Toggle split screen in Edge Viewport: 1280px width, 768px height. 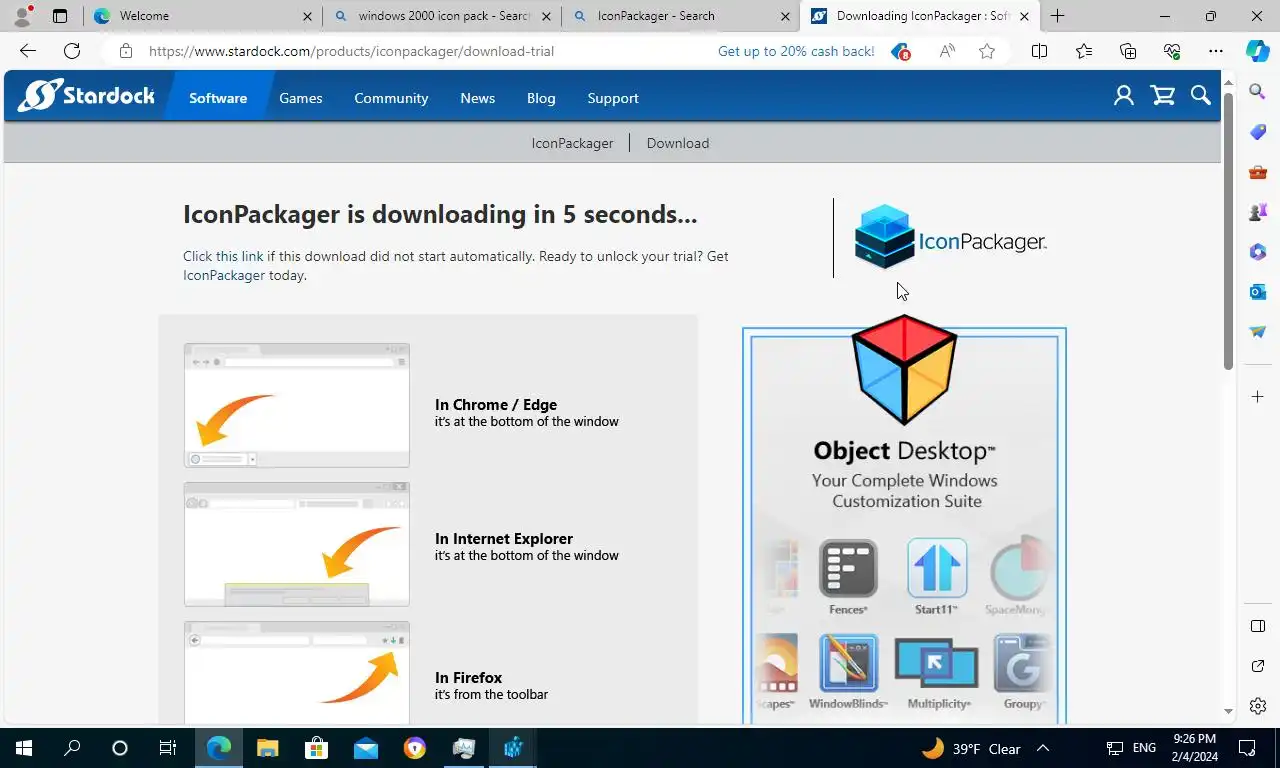(1039, 51)
